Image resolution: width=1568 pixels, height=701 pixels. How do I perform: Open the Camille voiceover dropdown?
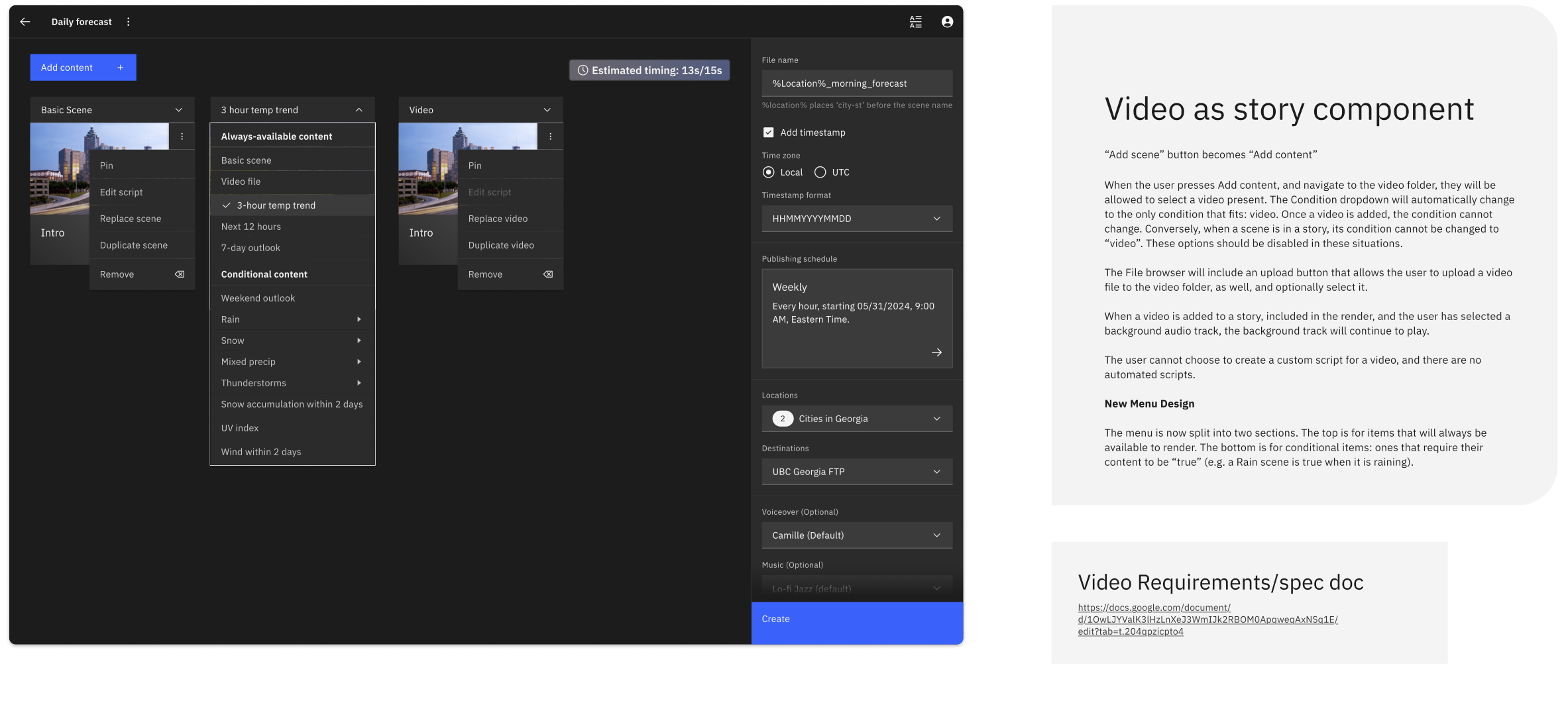point(856,535)
